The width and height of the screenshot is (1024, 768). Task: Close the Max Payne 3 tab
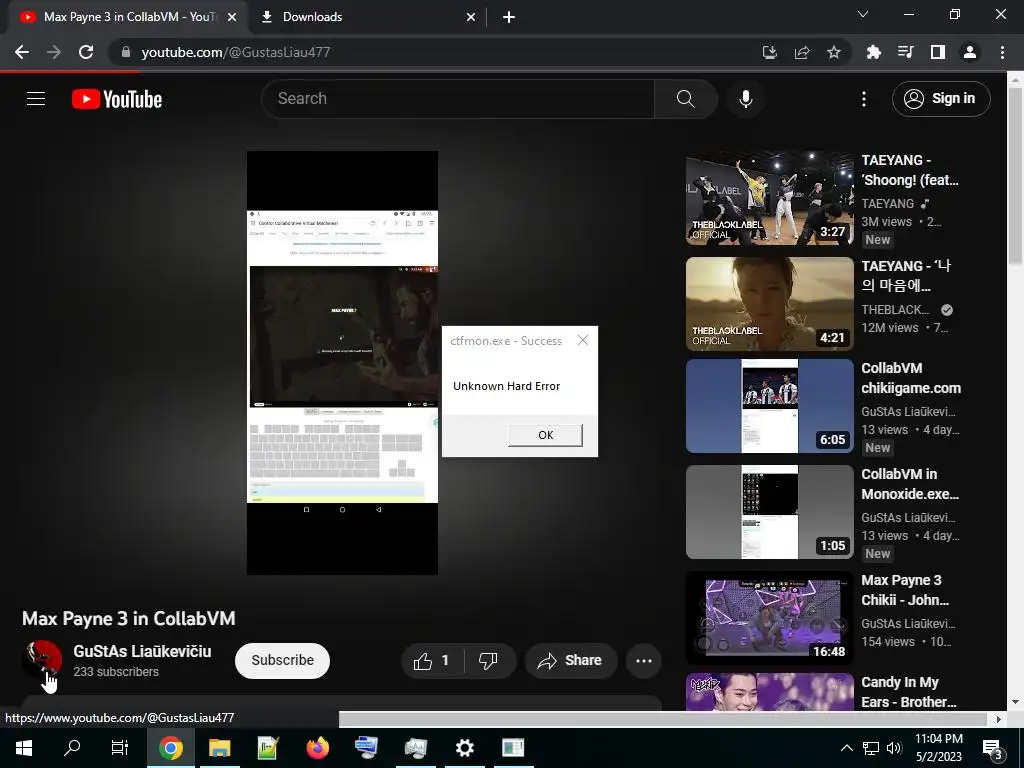pyautogui.click(x=231, y=17)
